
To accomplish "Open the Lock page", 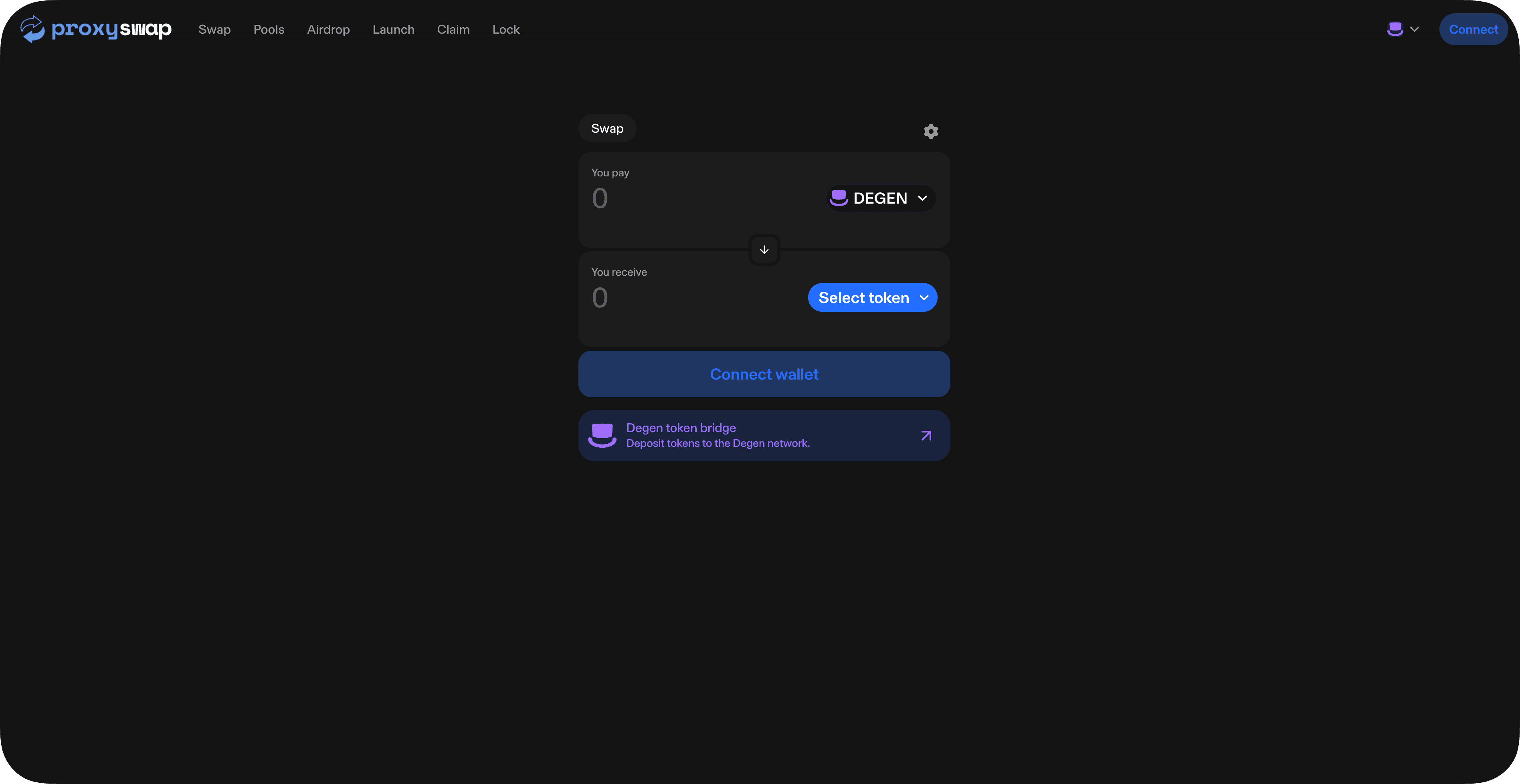I will pos(506,30).
